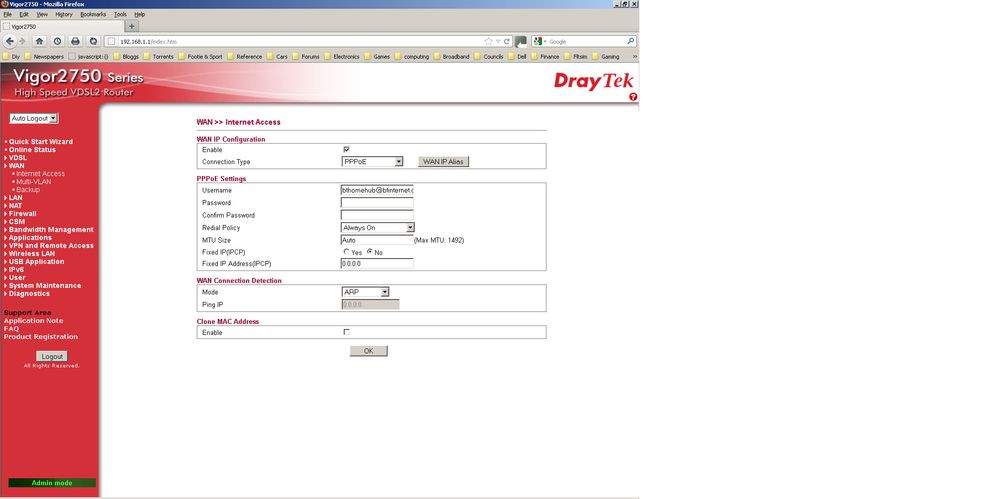Reload page using the address bar reload icon

(x=507, y=41)
